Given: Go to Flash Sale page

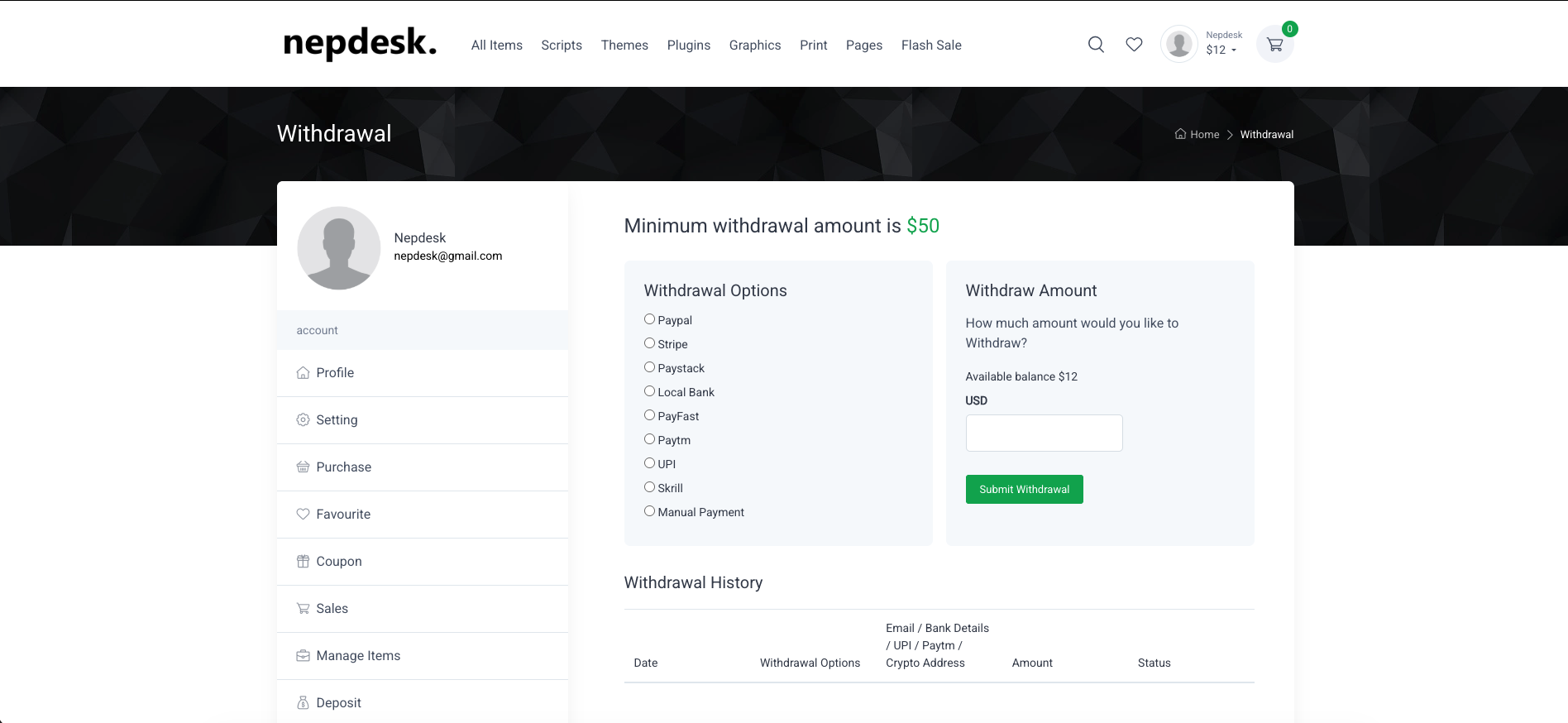Looking at the screenshot, I should [x=930, y=45].
